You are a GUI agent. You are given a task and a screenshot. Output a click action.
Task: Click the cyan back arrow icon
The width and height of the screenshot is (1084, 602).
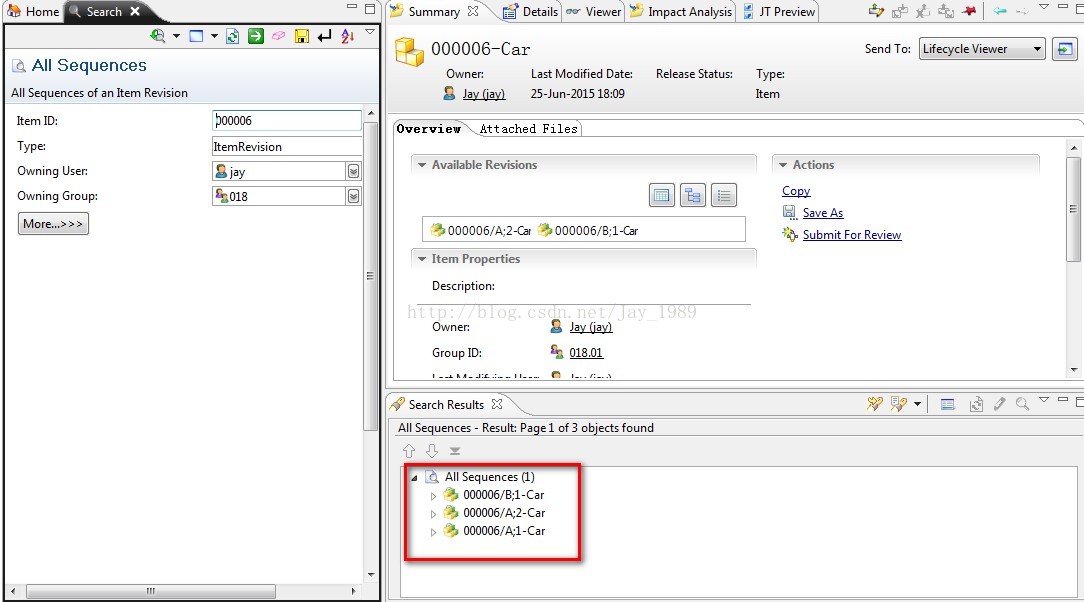click(1000, 10)
